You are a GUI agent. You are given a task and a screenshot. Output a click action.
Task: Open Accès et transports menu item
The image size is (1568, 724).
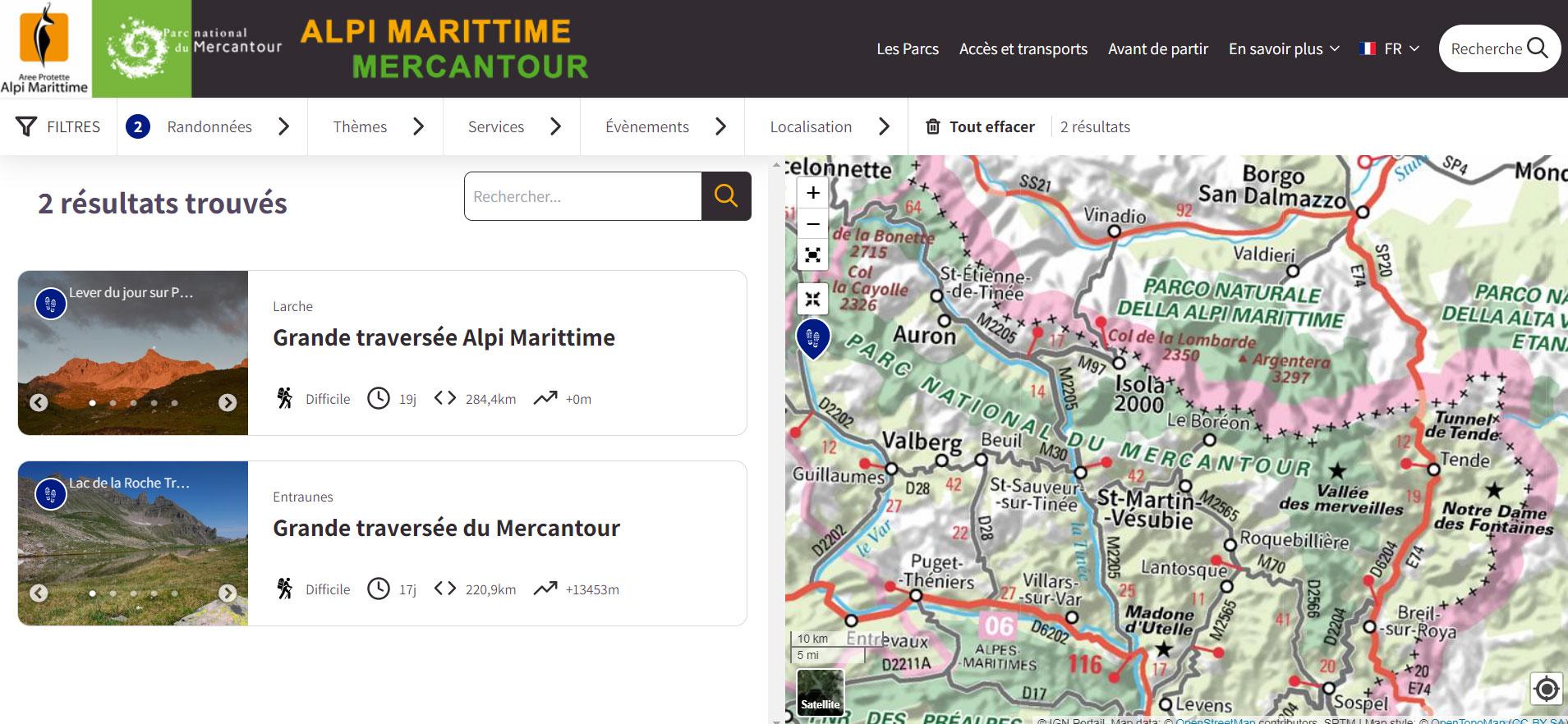(1023, 49)
